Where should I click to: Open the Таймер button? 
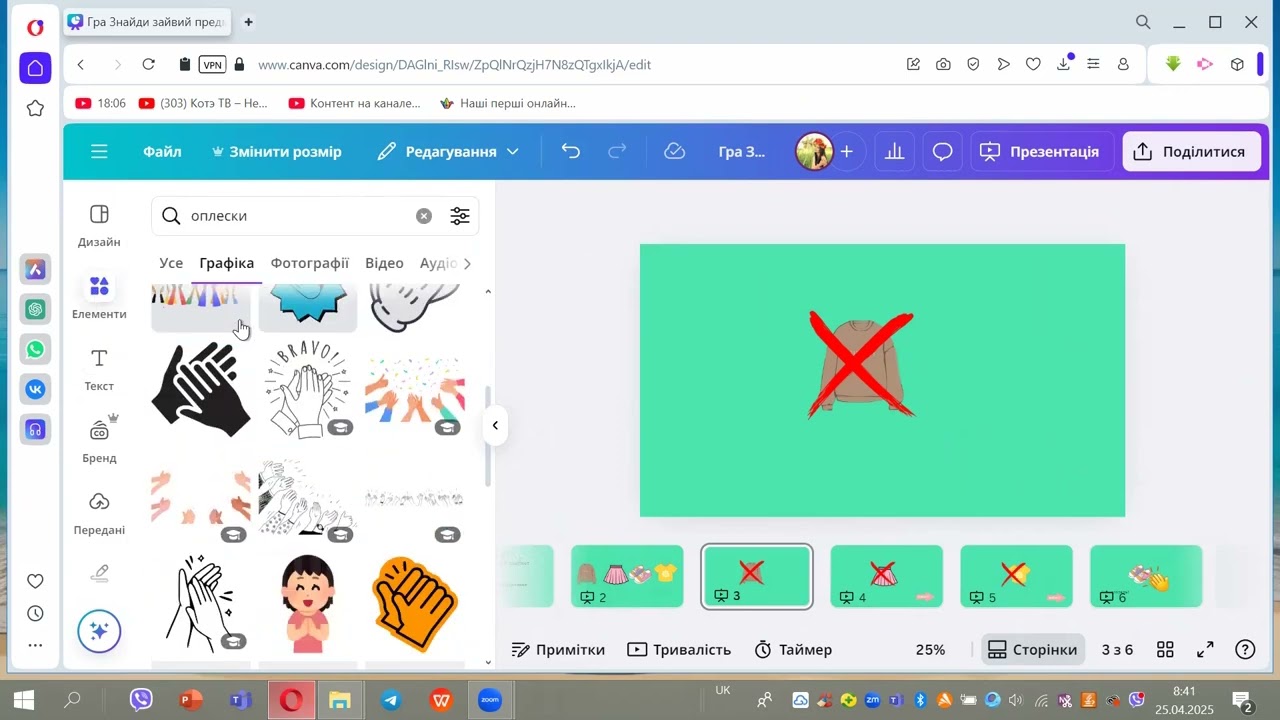(x=793, y=650)
